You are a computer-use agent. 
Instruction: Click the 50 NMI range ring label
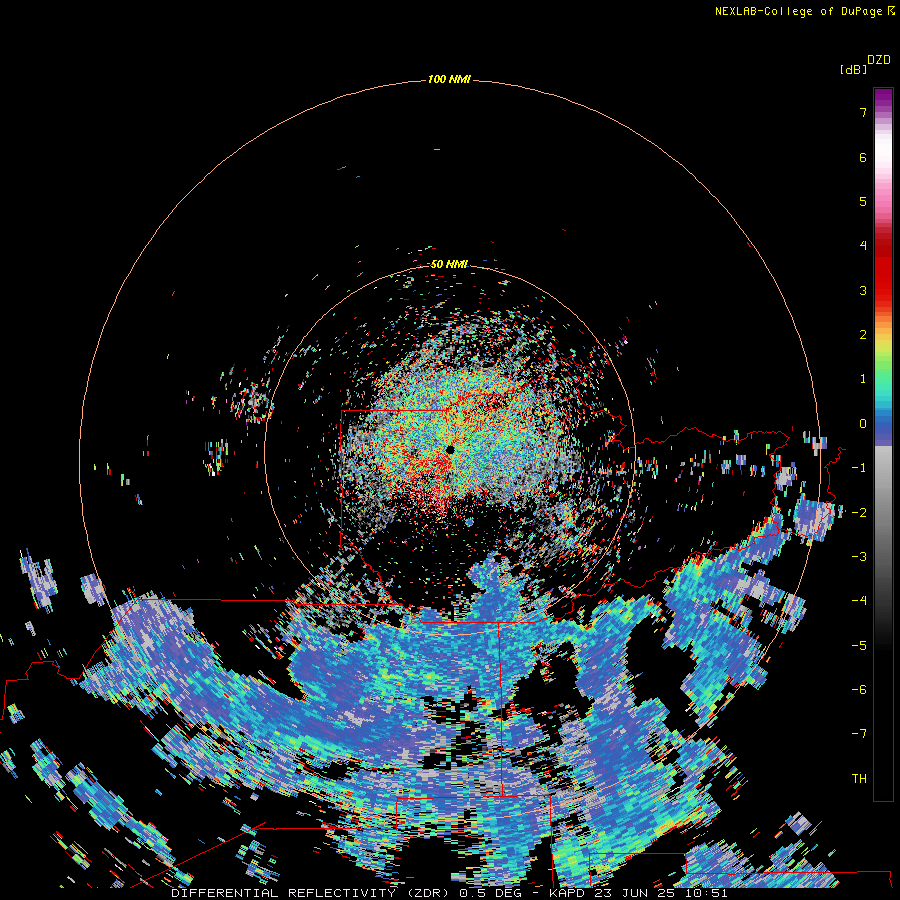point(449,264)
